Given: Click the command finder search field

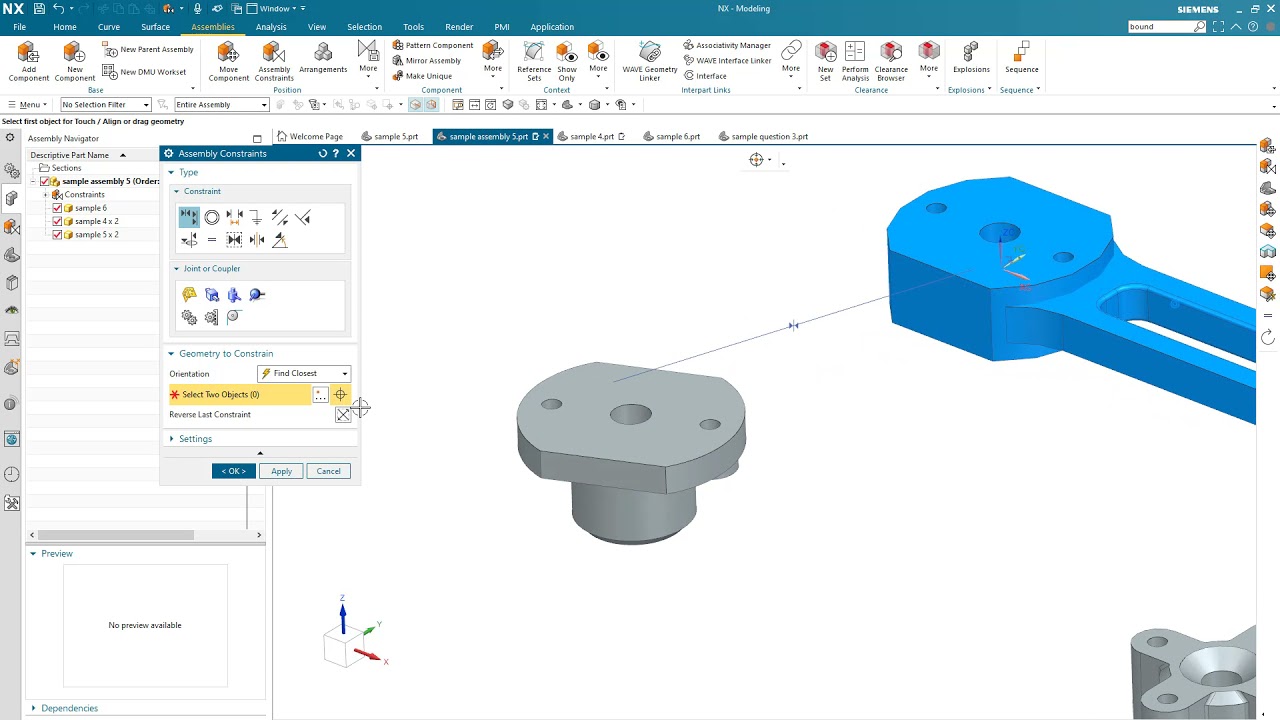Looking at the screenshot, I should [x=1160, y=26].
